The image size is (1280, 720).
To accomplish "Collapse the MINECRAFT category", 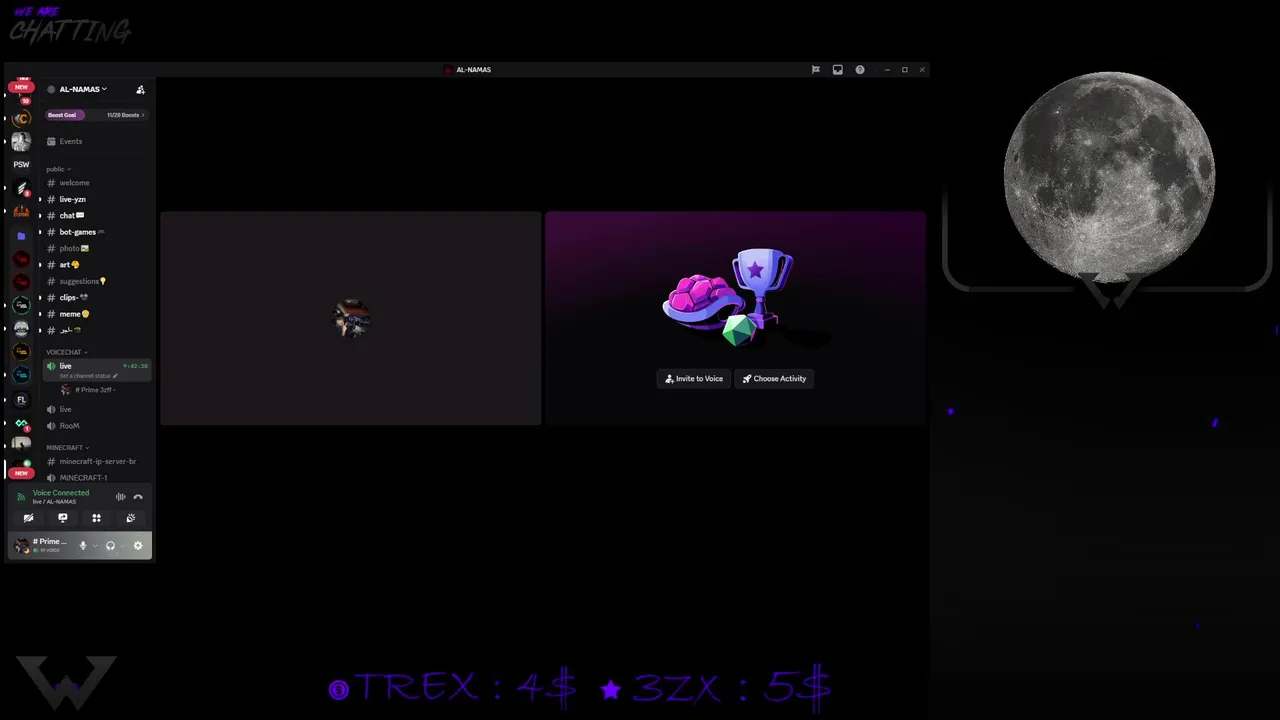I will click(x=67, y=447).
